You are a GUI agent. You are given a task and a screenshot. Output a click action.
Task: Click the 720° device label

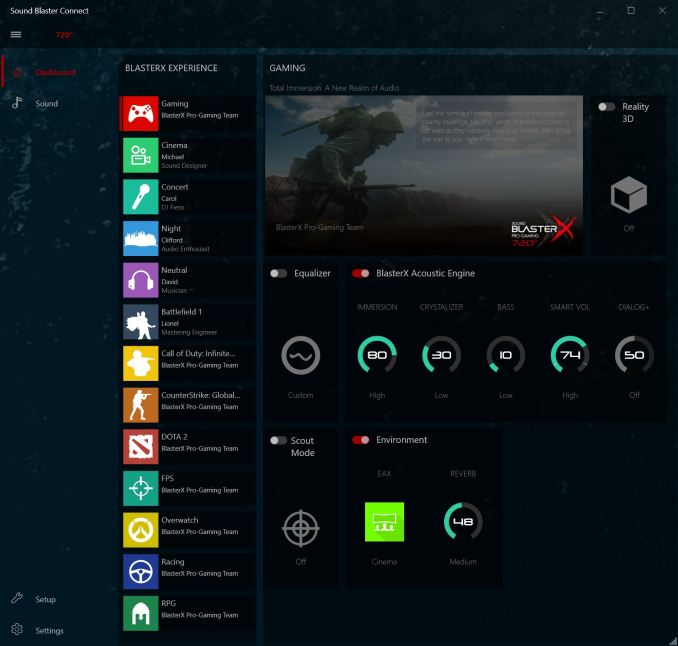coord(64,35)
